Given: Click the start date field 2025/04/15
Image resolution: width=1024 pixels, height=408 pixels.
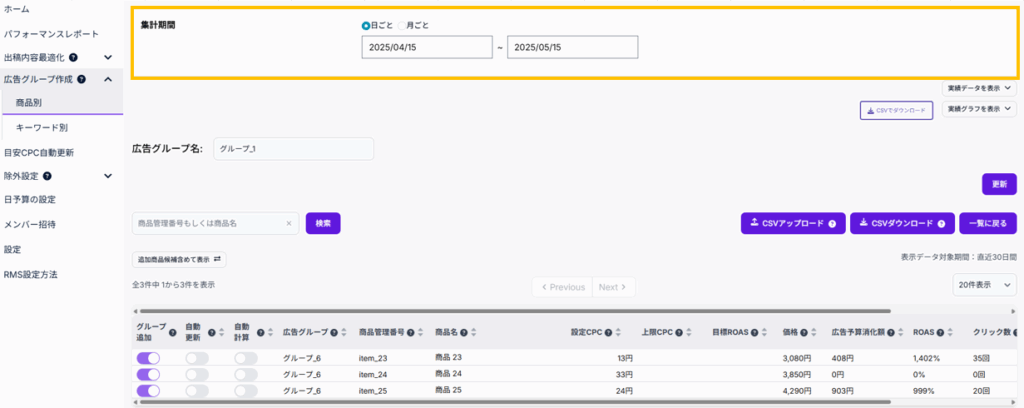Looking at the screenshot, I should tap(424, 47).
